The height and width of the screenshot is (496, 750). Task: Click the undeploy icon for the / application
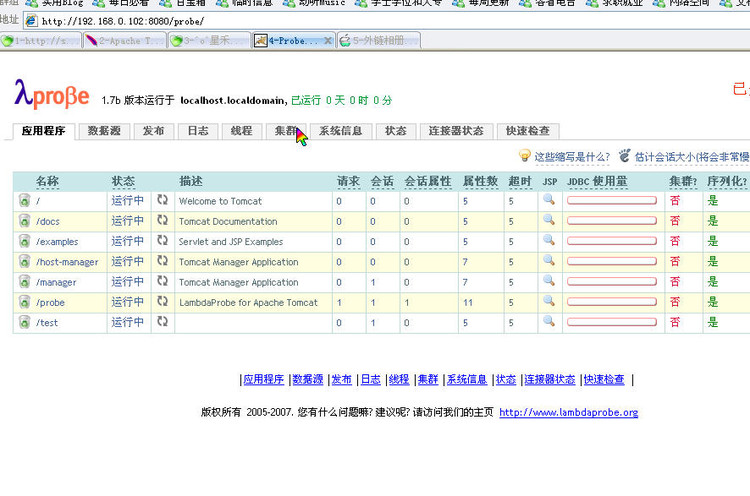24,200
